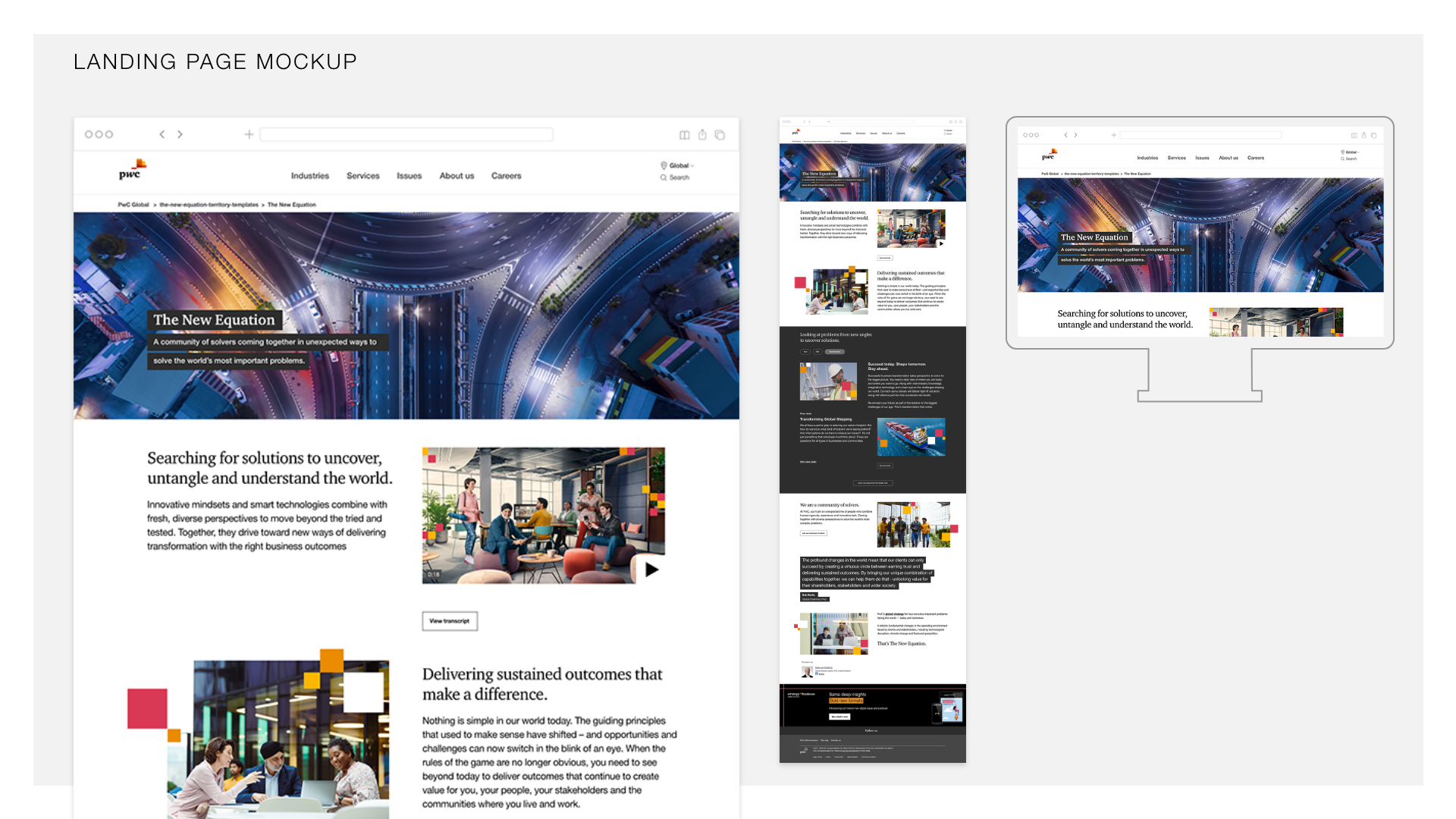Image resolution: width=1456 pixels, height=819 pixels.
Task: Click Search in monitor mockup header
Action: coord(1349,159)
